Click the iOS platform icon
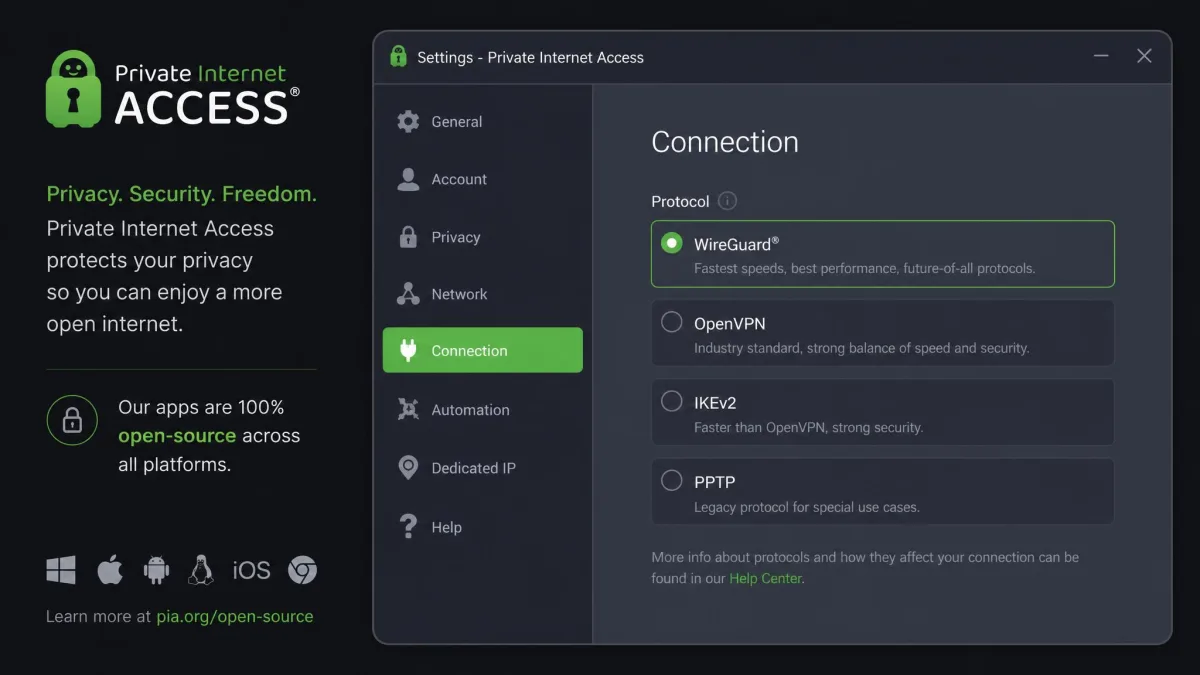Image resolution: width=1200 pixels, height=675 pixels. 251,570
